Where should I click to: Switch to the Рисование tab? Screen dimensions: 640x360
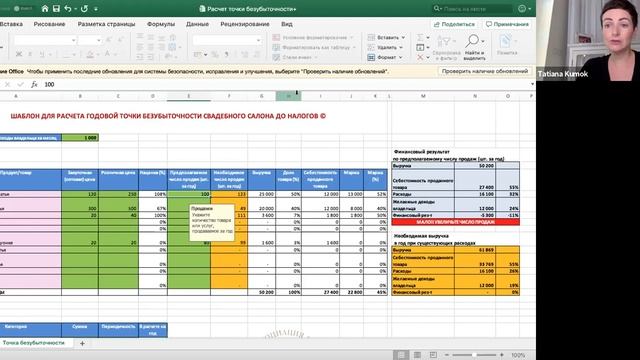(x=49, y=24)
